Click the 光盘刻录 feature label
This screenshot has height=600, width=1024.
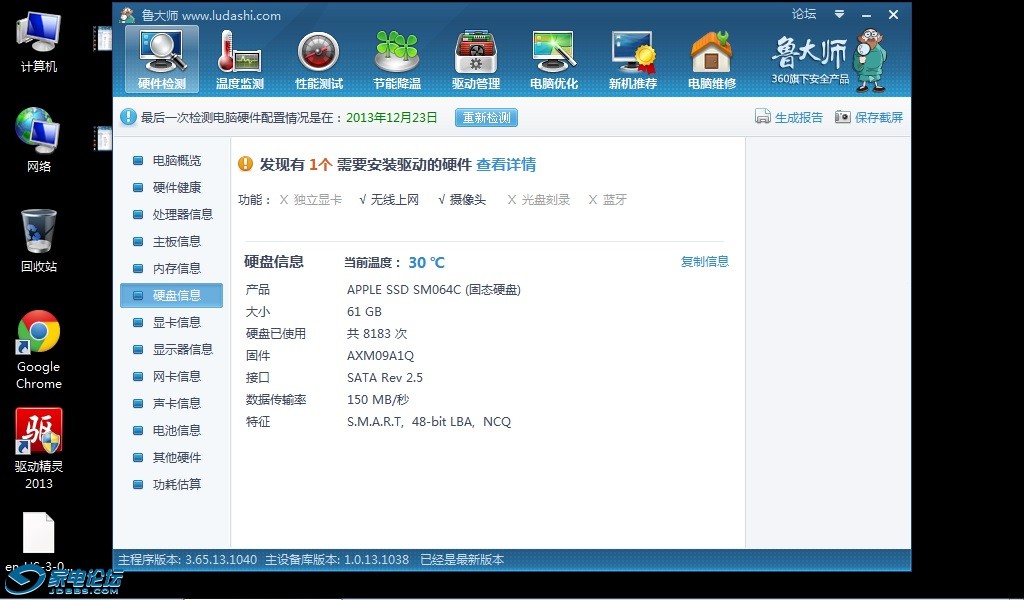pyautogui.click(x=545, y=200)
